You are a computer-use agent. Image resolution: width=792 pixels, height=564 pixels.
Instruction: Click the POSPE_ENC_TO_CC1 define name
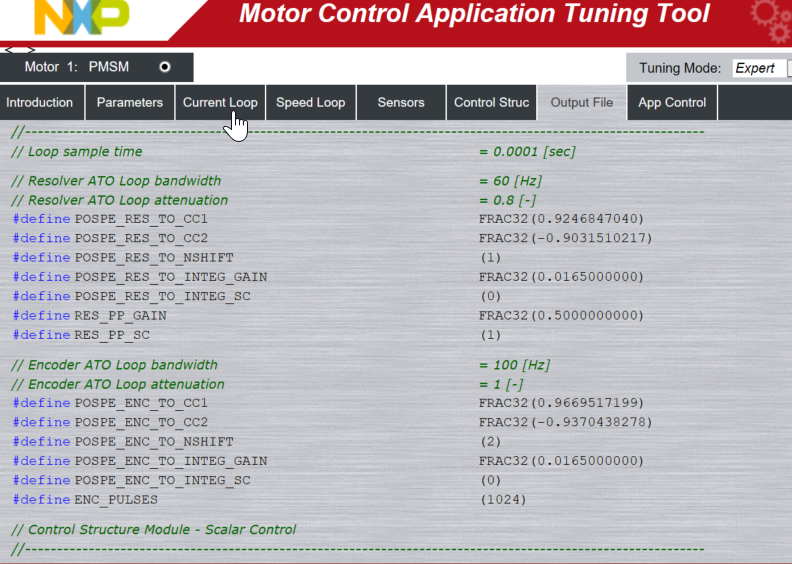point(141,403)
